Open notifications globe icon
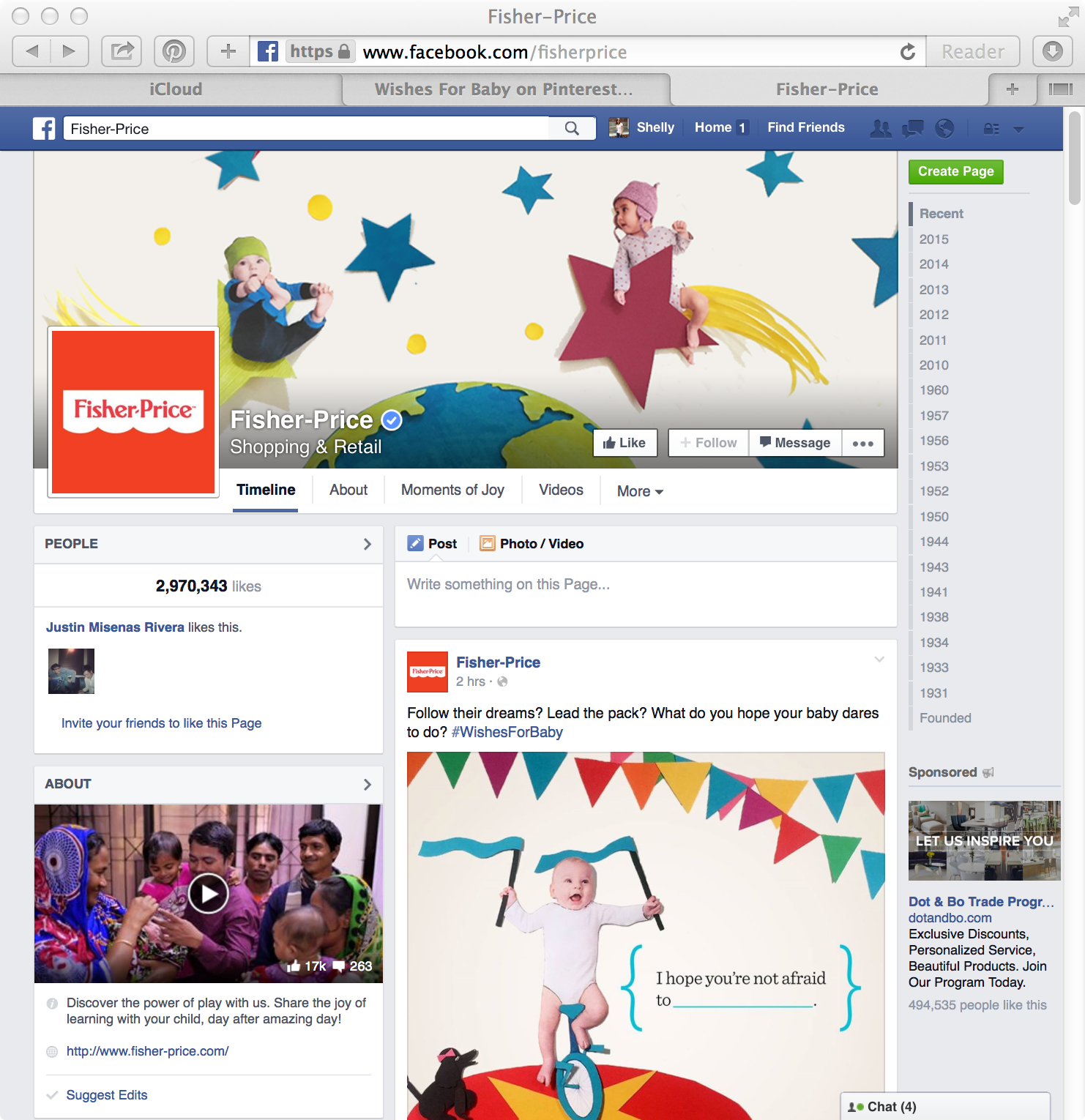 pos(944,129)
